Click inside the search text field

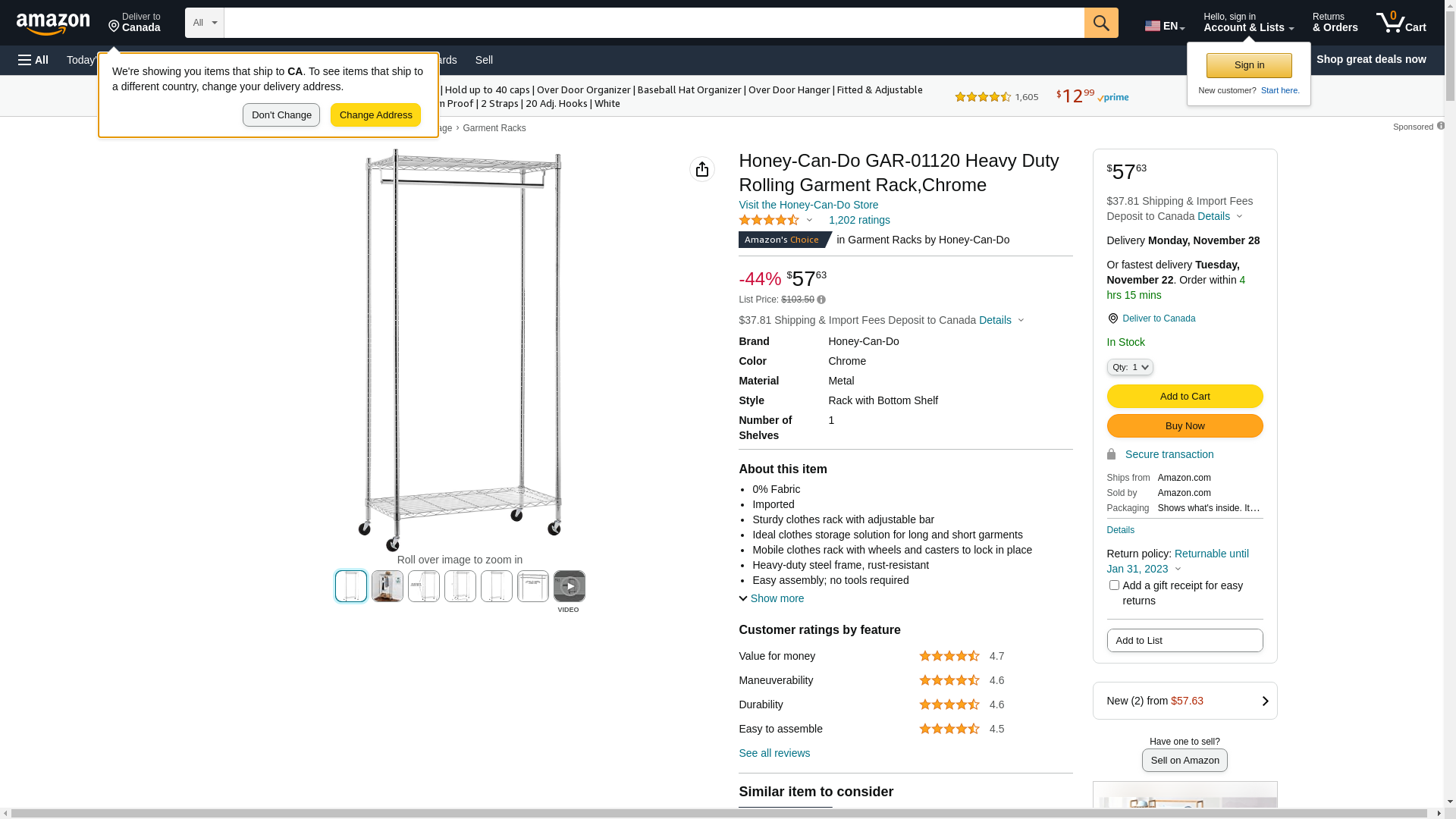(x=654, y=23)
